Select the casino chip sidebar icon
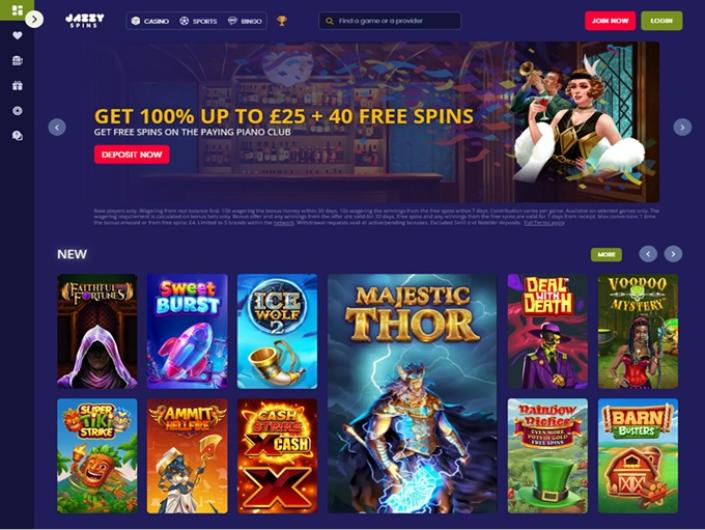Viewport: 705px width, 530px height. pos(17,111)
